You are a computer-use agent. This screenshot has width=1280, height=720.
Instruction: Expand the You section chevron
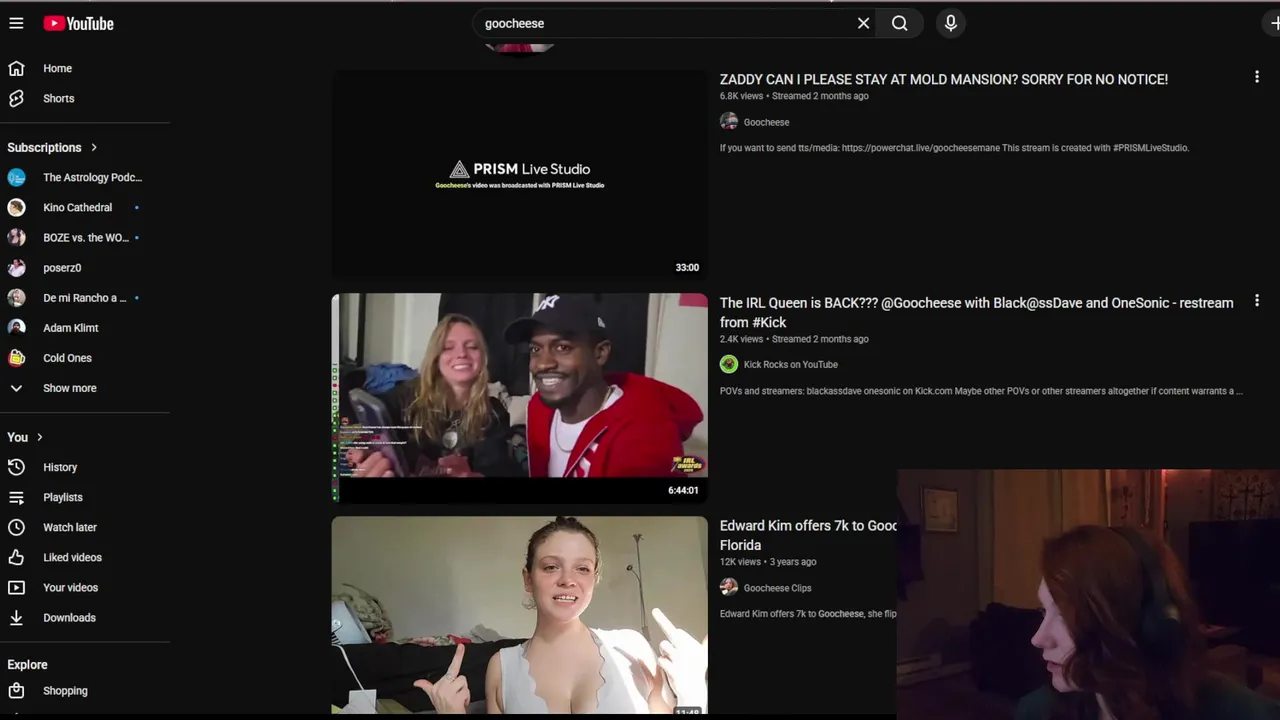[x=40, y=437]
